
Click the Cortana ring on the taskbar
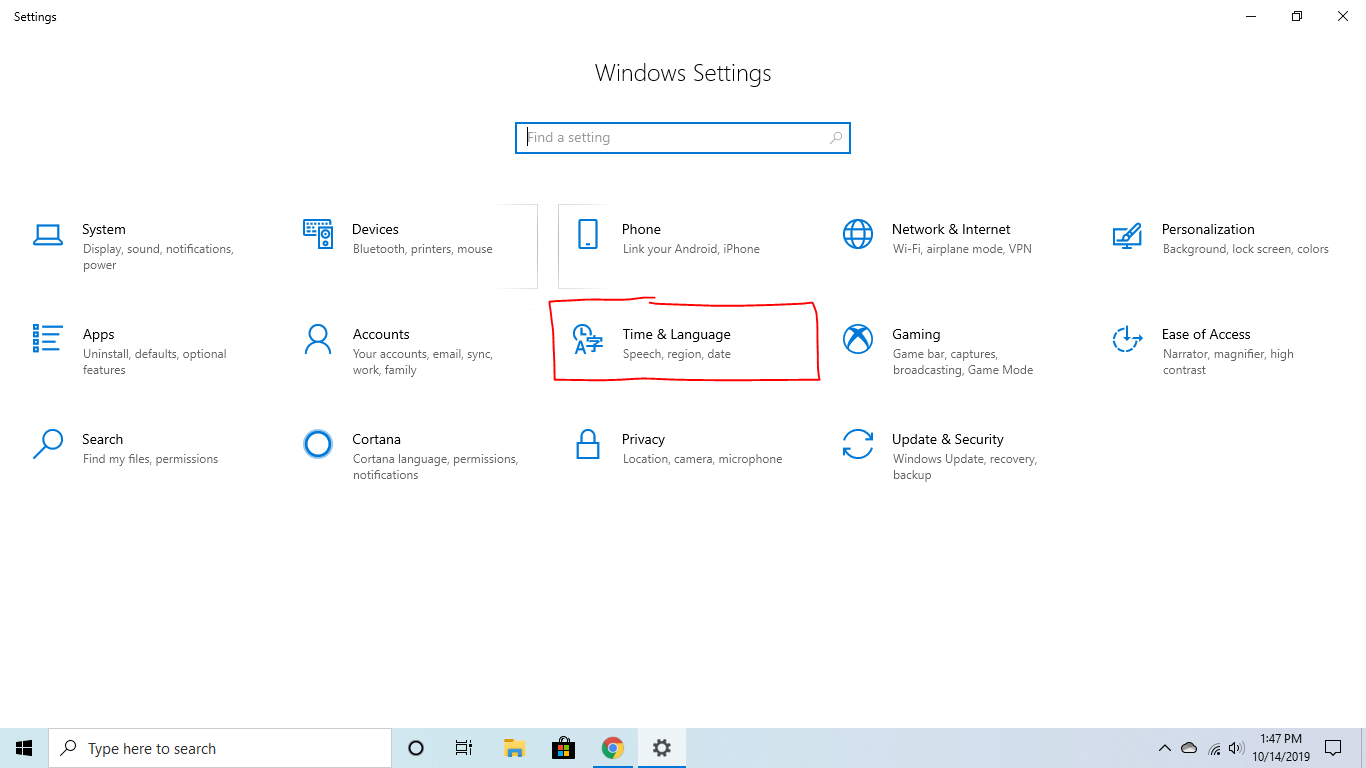pos(416,748)
